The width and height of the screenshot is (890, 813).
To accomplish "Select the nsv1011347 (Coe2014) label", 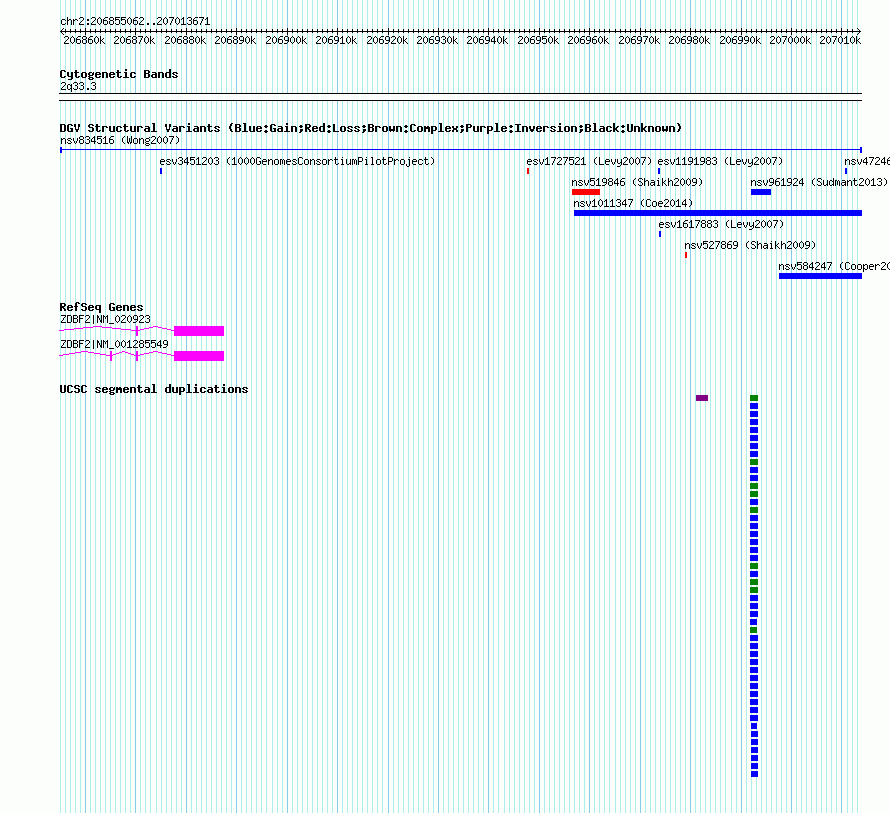I will tap(633, 203).
